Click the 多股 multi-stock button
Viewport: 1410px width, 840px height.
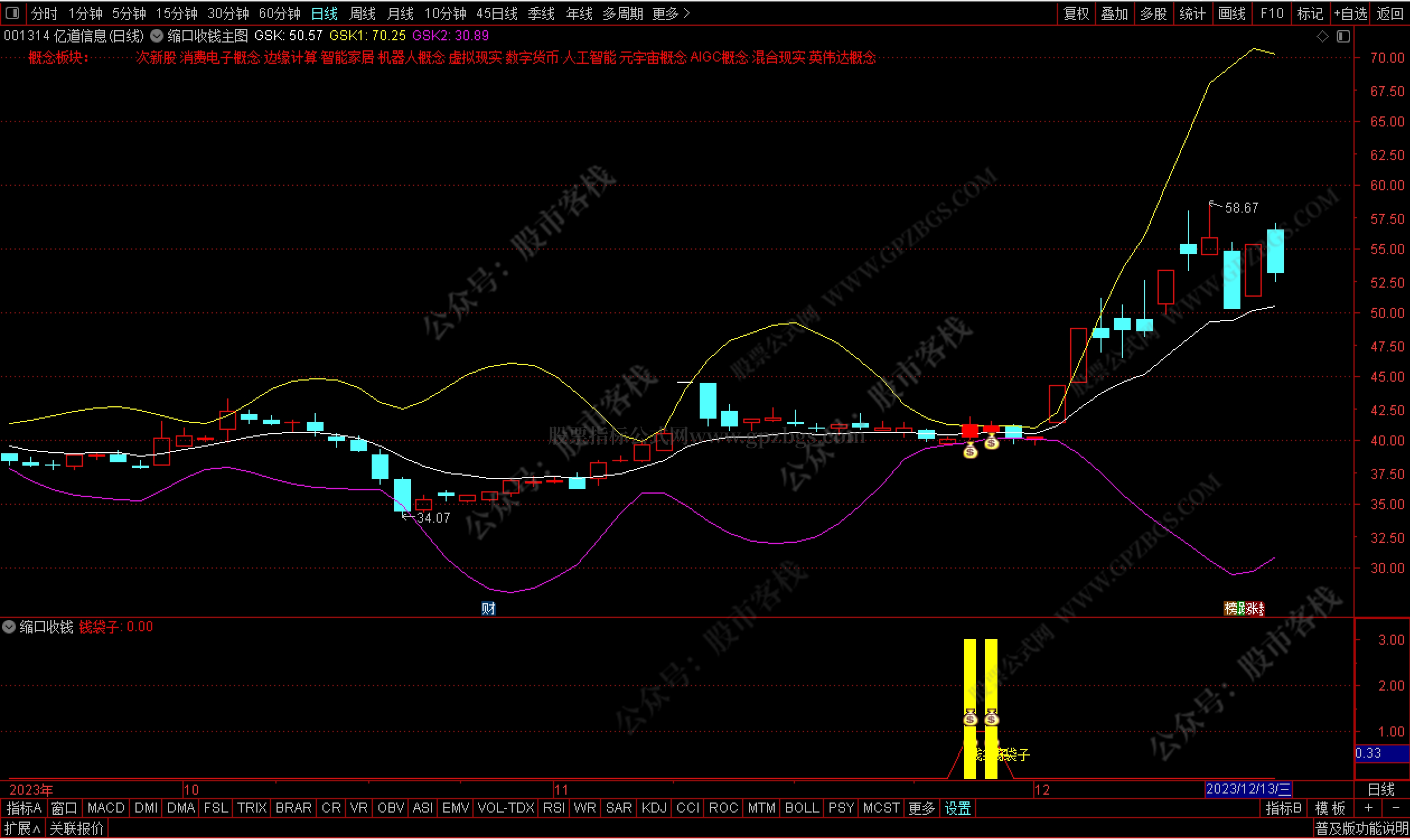click(x=1154, y=13)
